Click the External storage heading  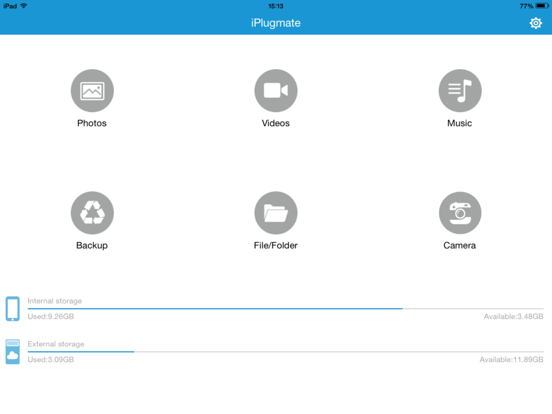[x=56, y=344]
